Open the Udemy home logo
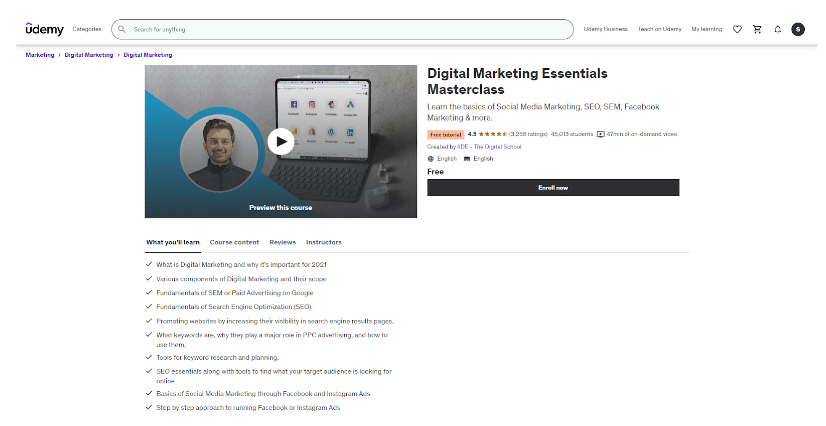 click(x=44, y=29)
